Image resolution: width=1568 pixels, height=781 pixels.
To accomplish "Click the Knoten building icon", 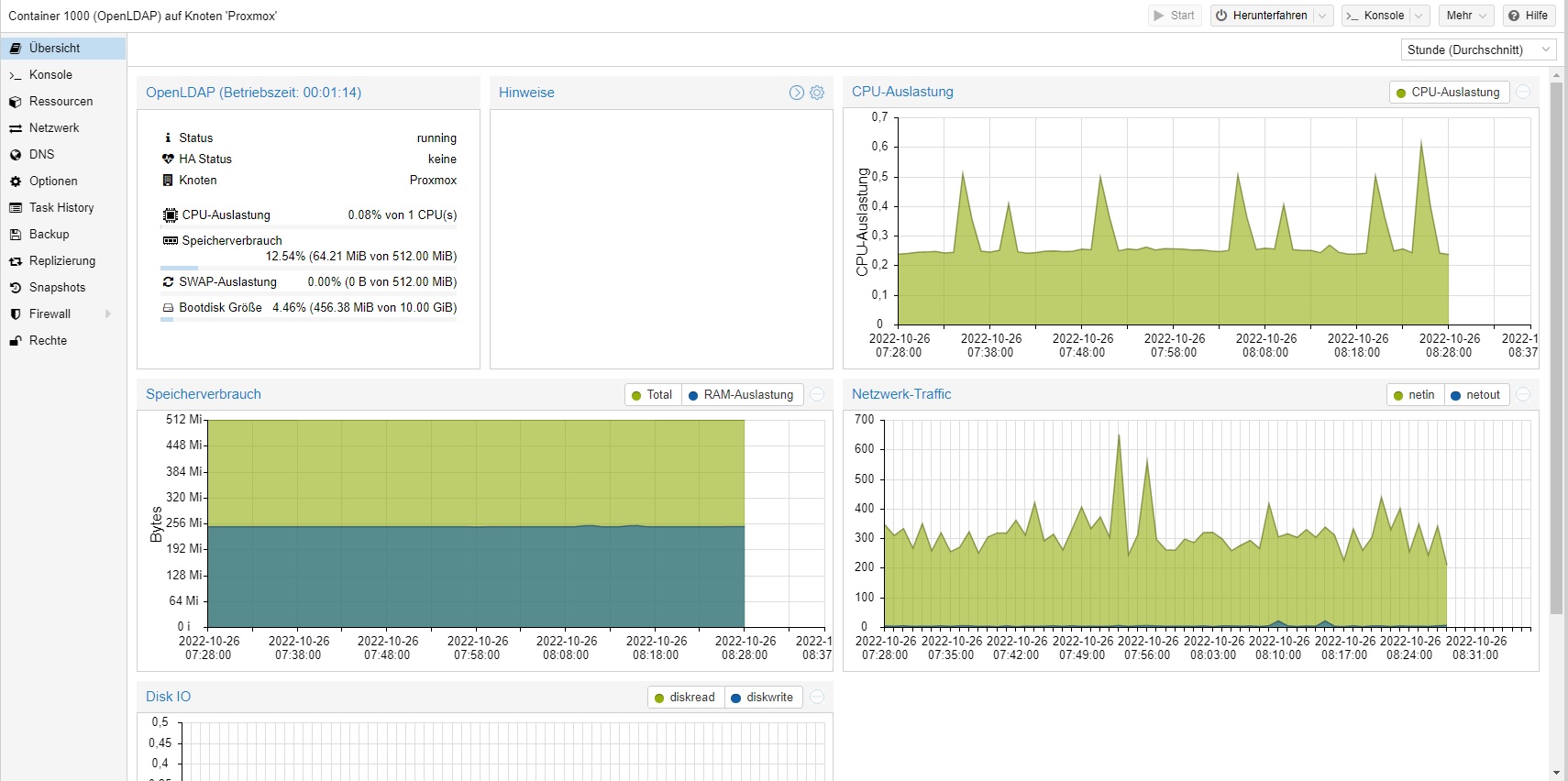I will click(168, 180).
